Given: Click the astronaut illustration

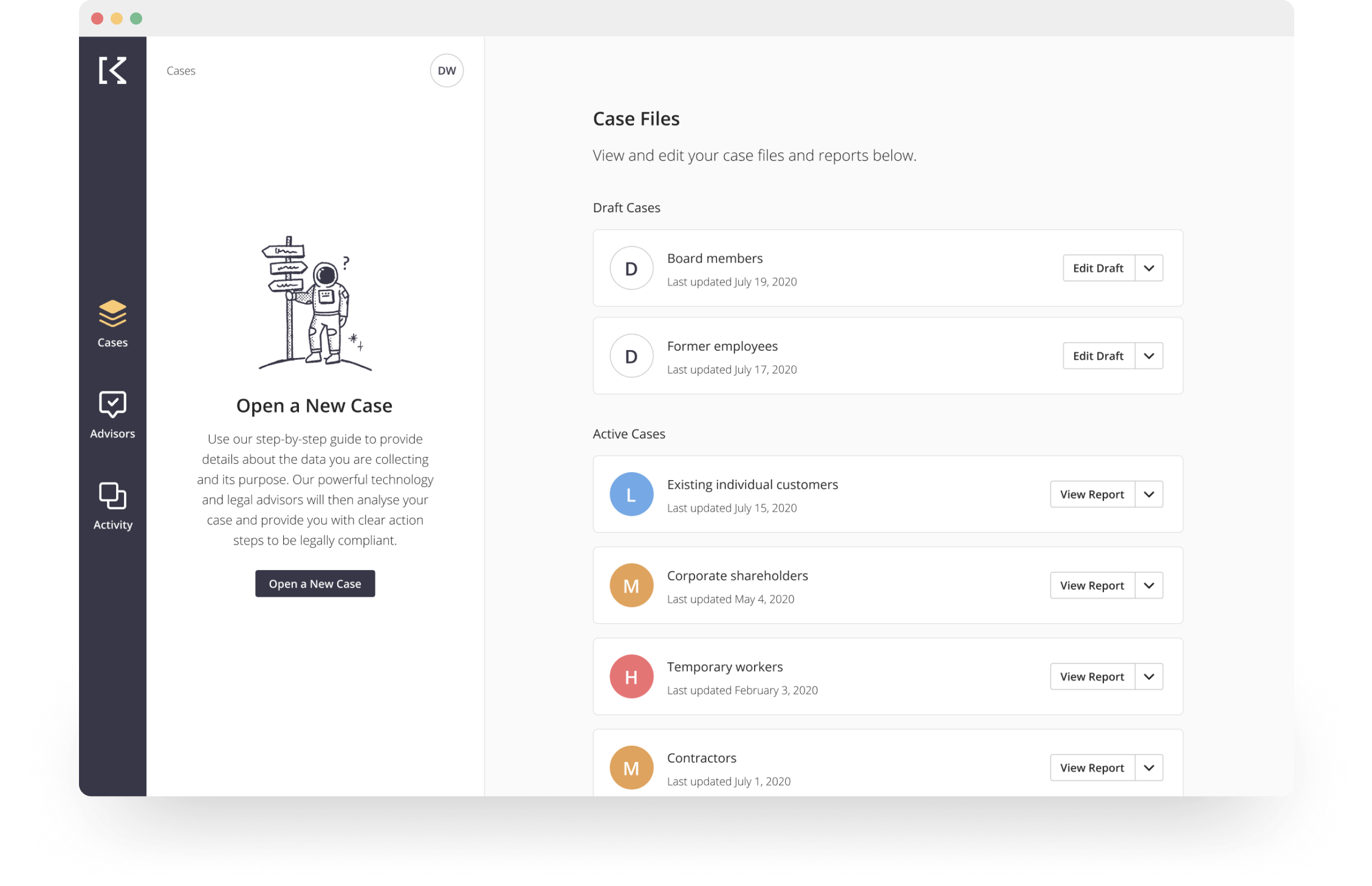Looking at the screenshot, I should (314, 302).
